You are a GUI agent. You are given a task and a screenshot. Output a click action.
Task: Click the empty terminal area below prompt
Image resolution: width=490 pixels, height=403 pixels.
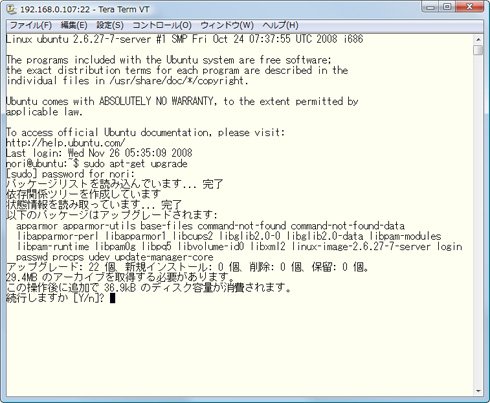click(x=240, y=347)
